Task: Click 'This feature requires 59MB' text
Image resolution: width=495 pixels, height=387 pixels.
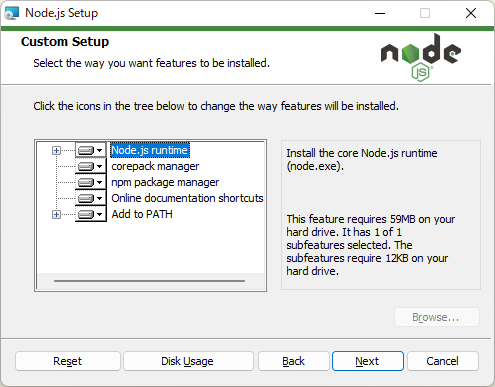Action: (370, 245)
